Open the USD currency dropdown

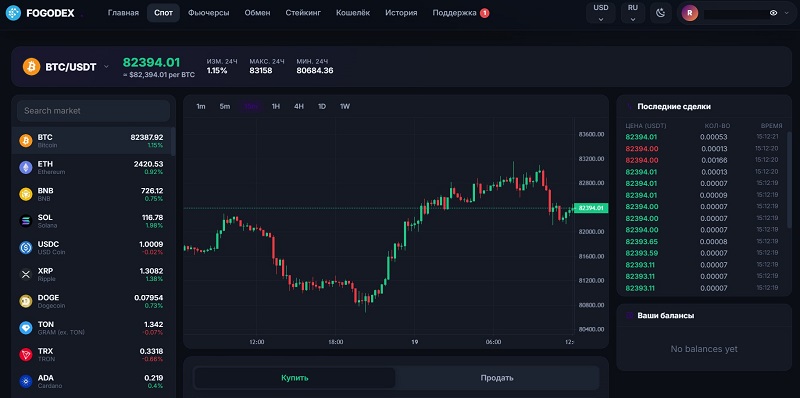pos(601,13)
